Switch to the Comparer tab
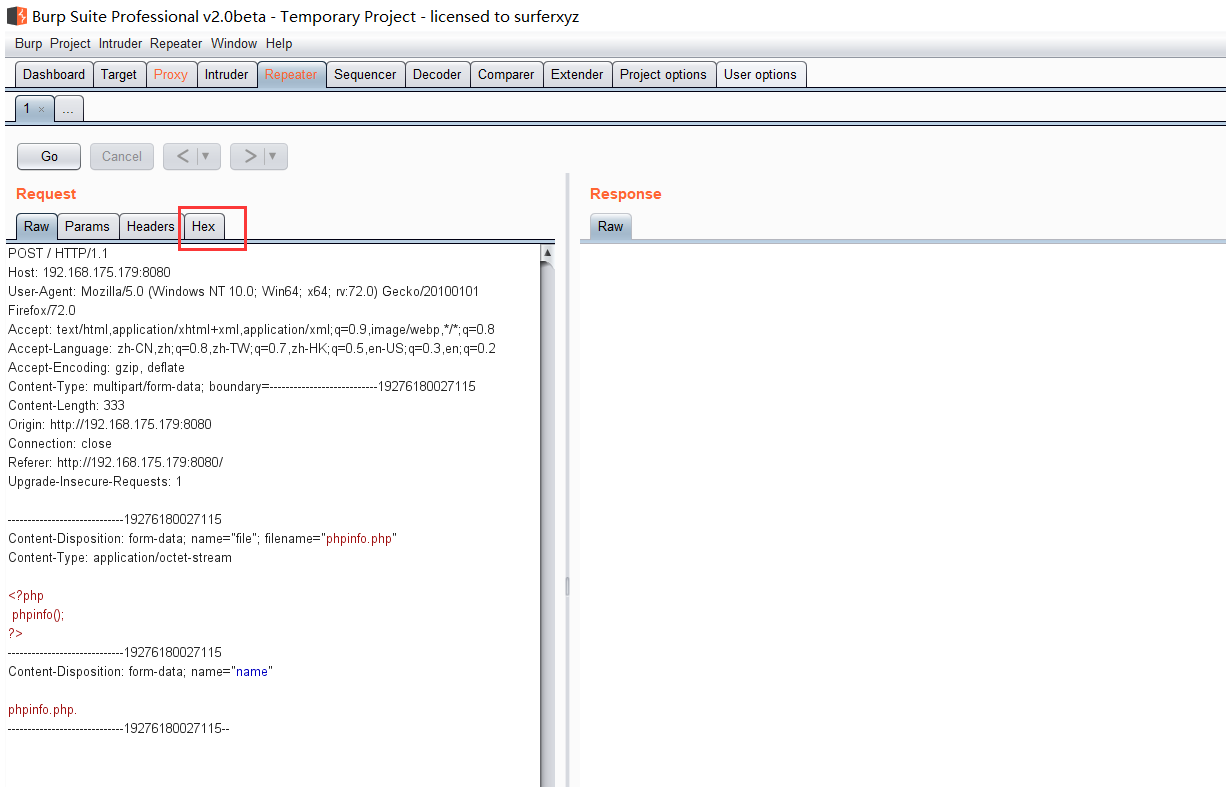This screenshot has height=787, width=1226. (x=506, y=75)
